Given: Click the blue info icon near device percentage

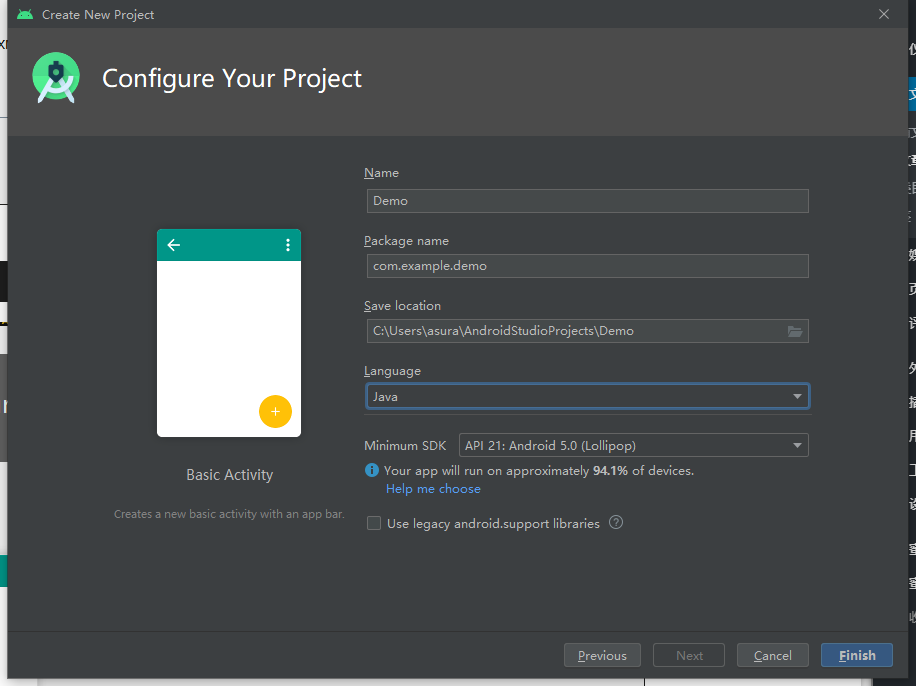Looking at the screenshot, I should coord(372,470).
